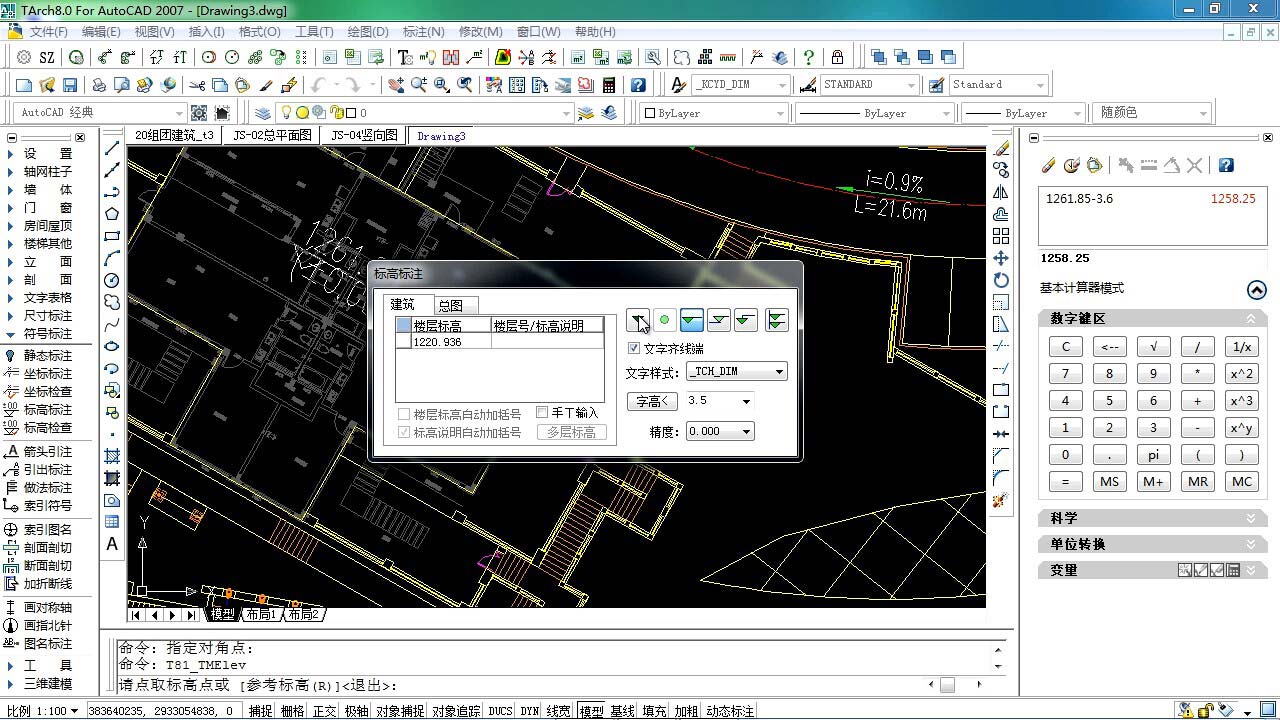Open the 标注(N) menu
Image resolution: width=1280 pixels, height=720 pixels.
click(x=423, y=31)
